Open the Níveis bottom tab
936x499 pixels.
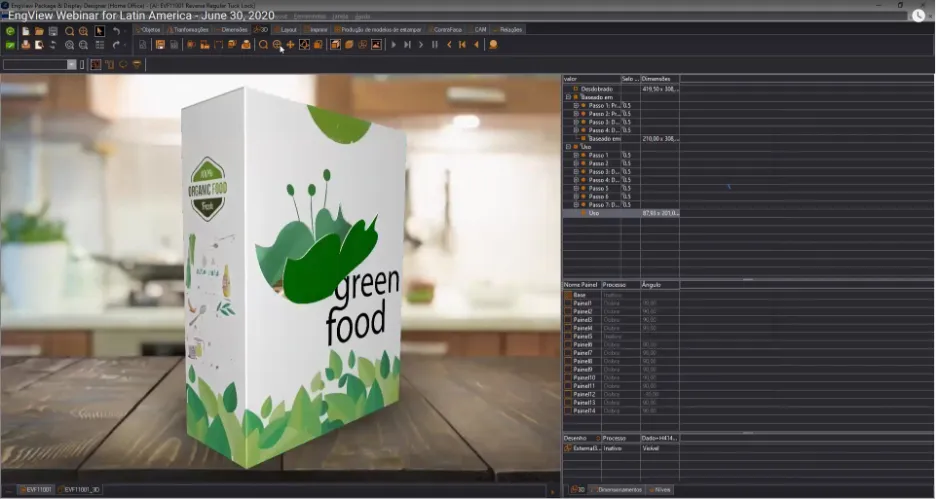660,490
